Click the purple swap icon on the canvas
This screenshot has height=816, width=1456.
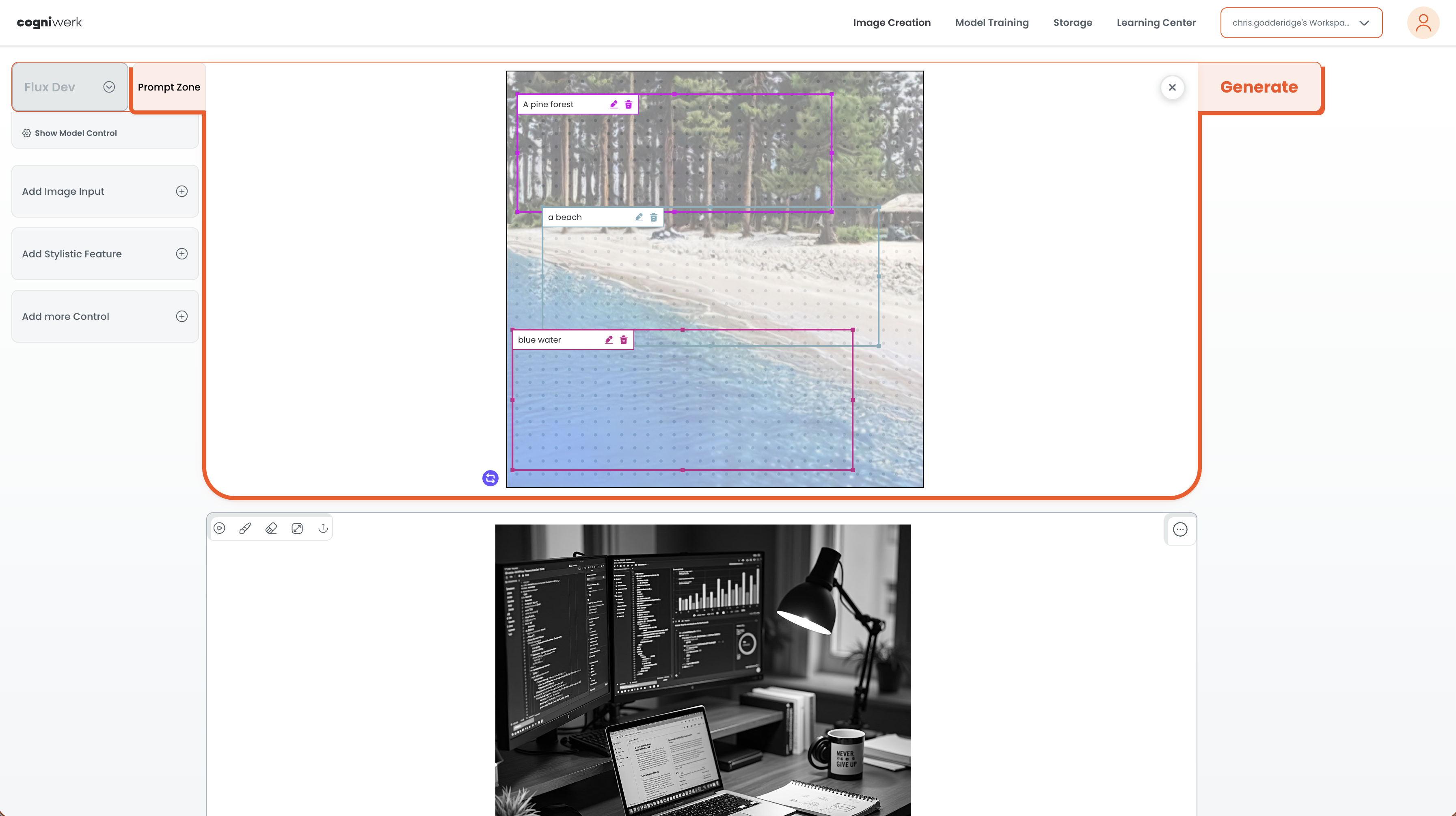click(x=490, y=478)
